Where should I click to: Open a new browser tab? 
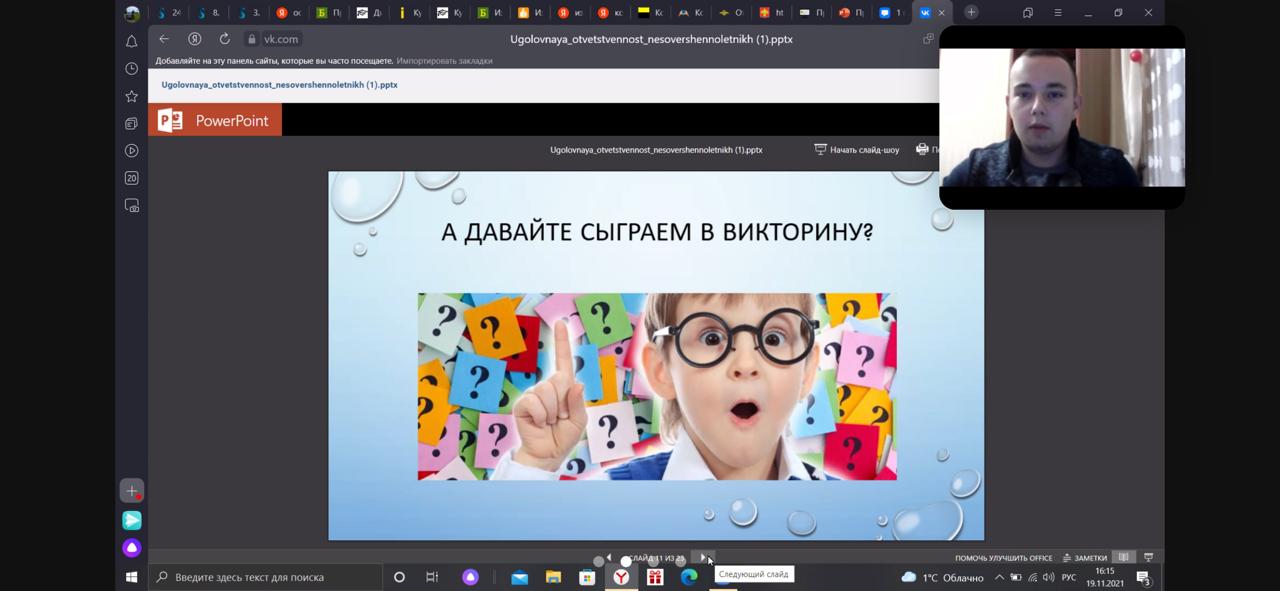pyautogui.click(x=971, y=13)
